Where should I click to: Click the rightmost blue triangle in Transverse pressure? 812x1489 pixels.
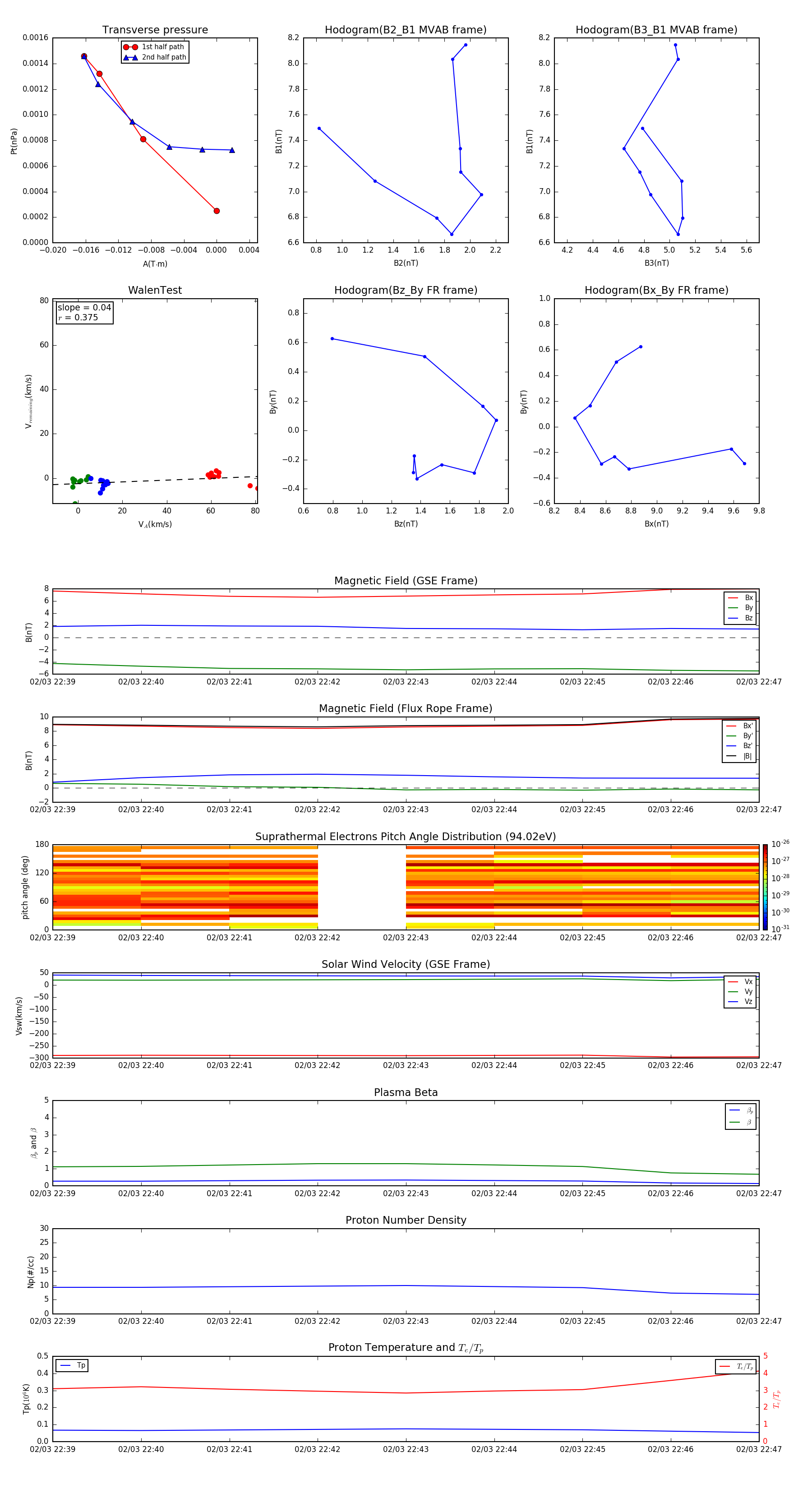pyautogui.click(x=232, y=150)
